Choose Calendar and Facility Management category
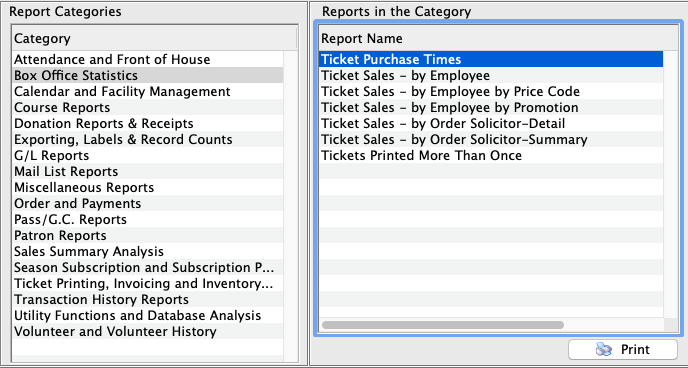Image resolution: width=688 pixels, height=368 pixels. [x=148, y=91]
